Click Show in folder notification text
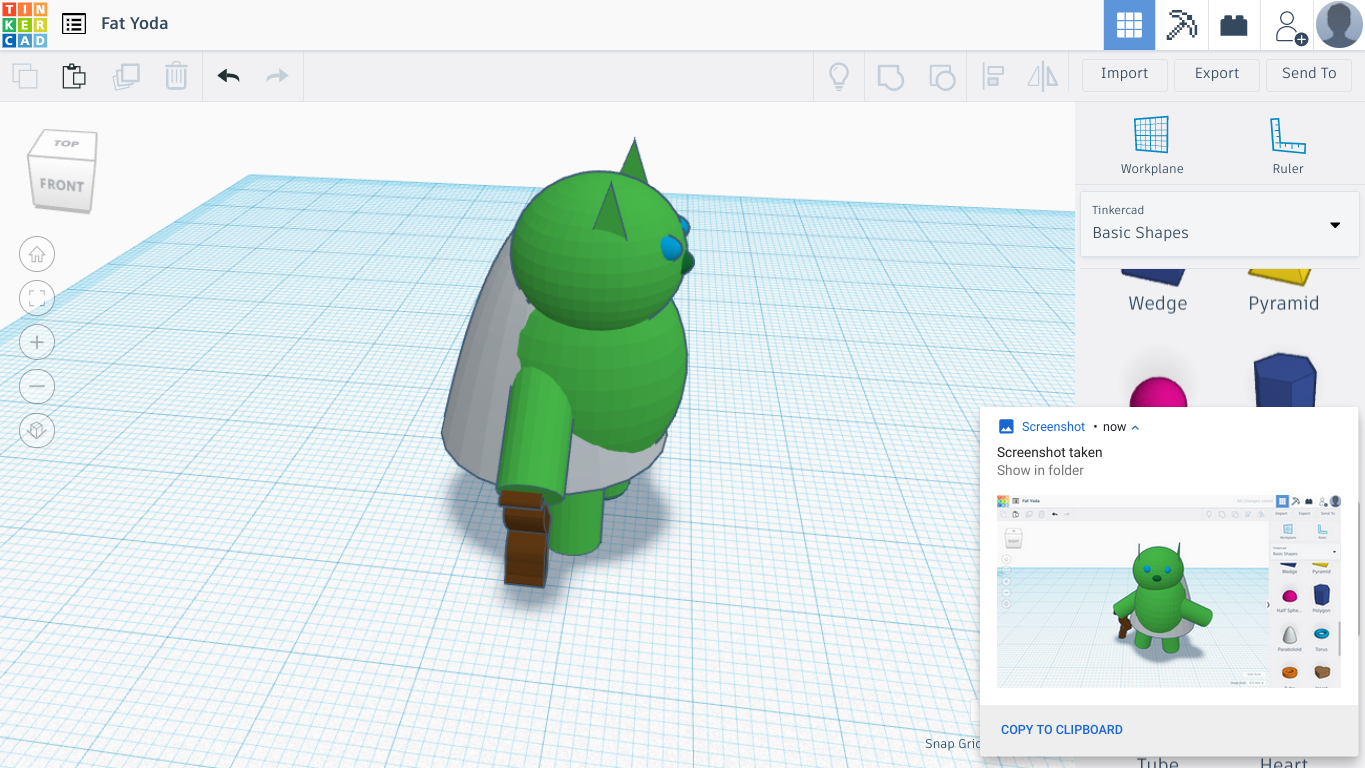The height and width of the screenshot is (768, 1365). pos(1040,470)
